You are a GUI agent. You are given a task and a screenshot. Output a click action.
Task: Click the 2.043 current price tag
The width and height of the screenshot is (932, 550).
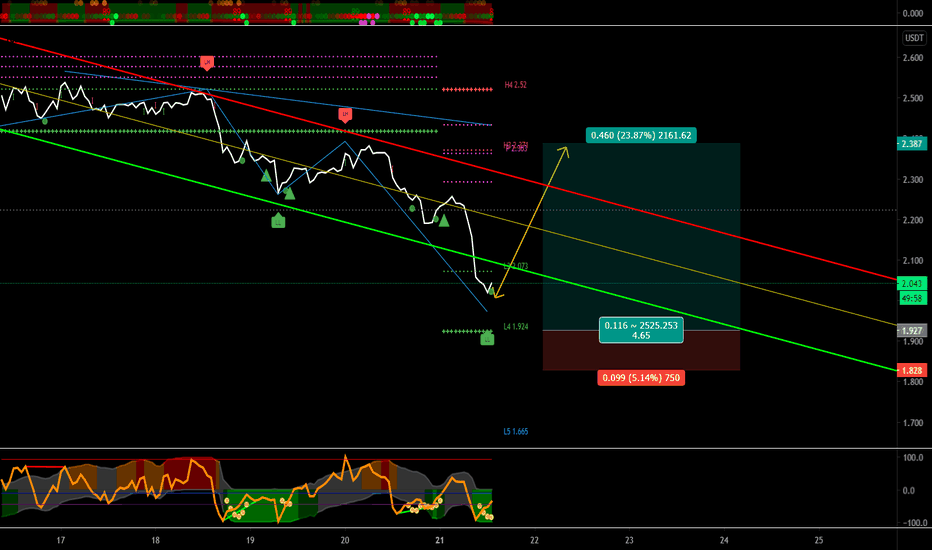tap(911, 284)
